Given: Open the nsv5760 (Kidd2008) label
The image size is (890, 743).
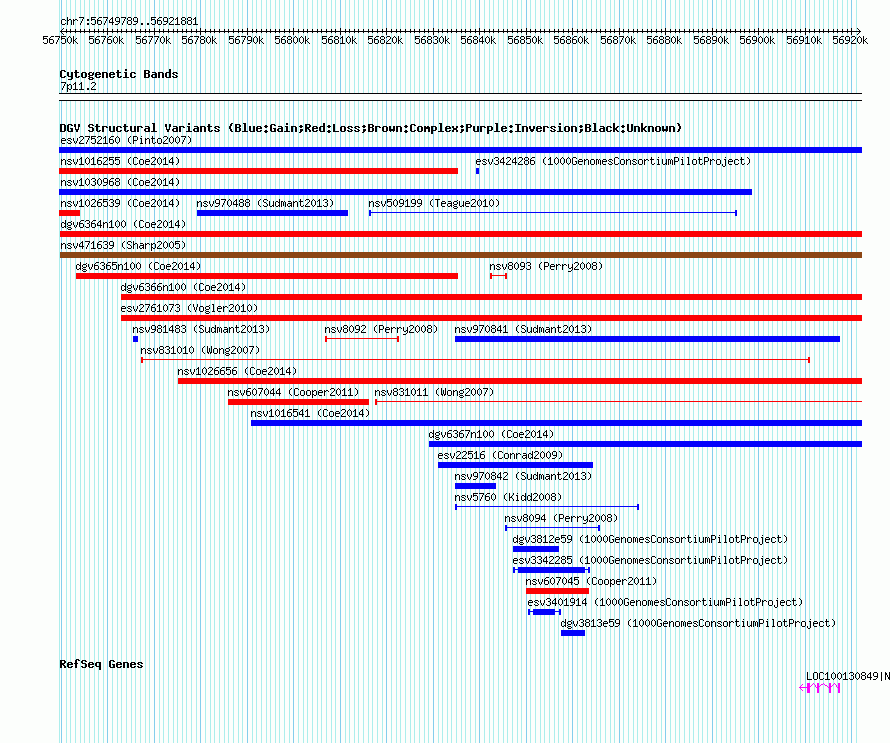Looking at the screenshot, I should [x=508, y=497].
